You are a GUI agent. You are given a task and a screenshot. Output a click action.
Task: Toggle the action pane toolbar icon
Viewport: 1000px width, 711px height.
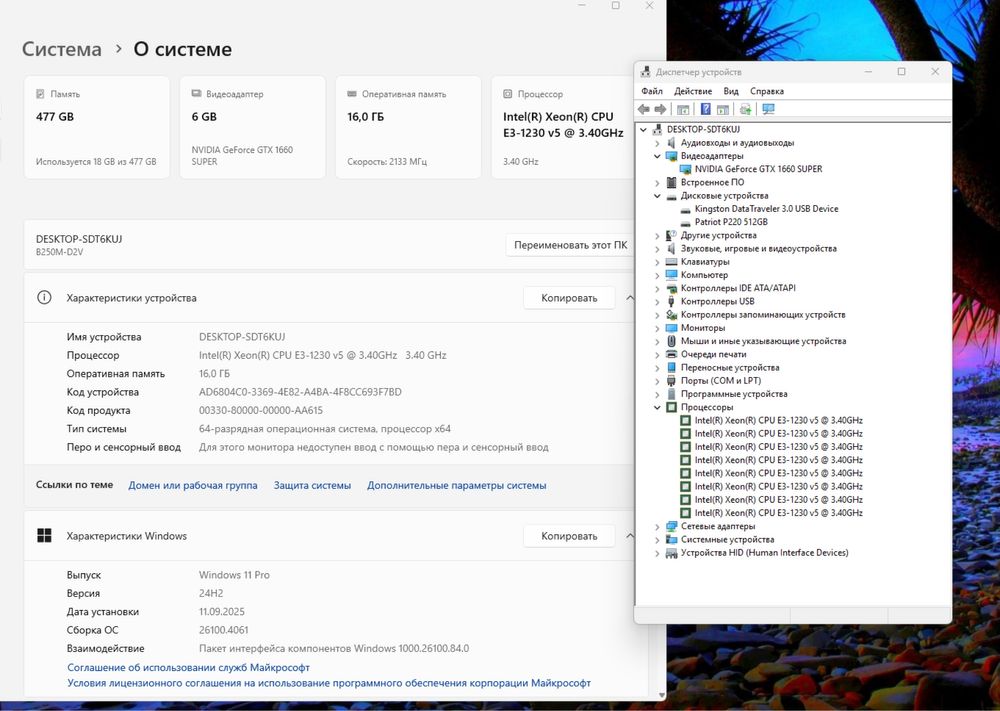click(x=723, y=109)
